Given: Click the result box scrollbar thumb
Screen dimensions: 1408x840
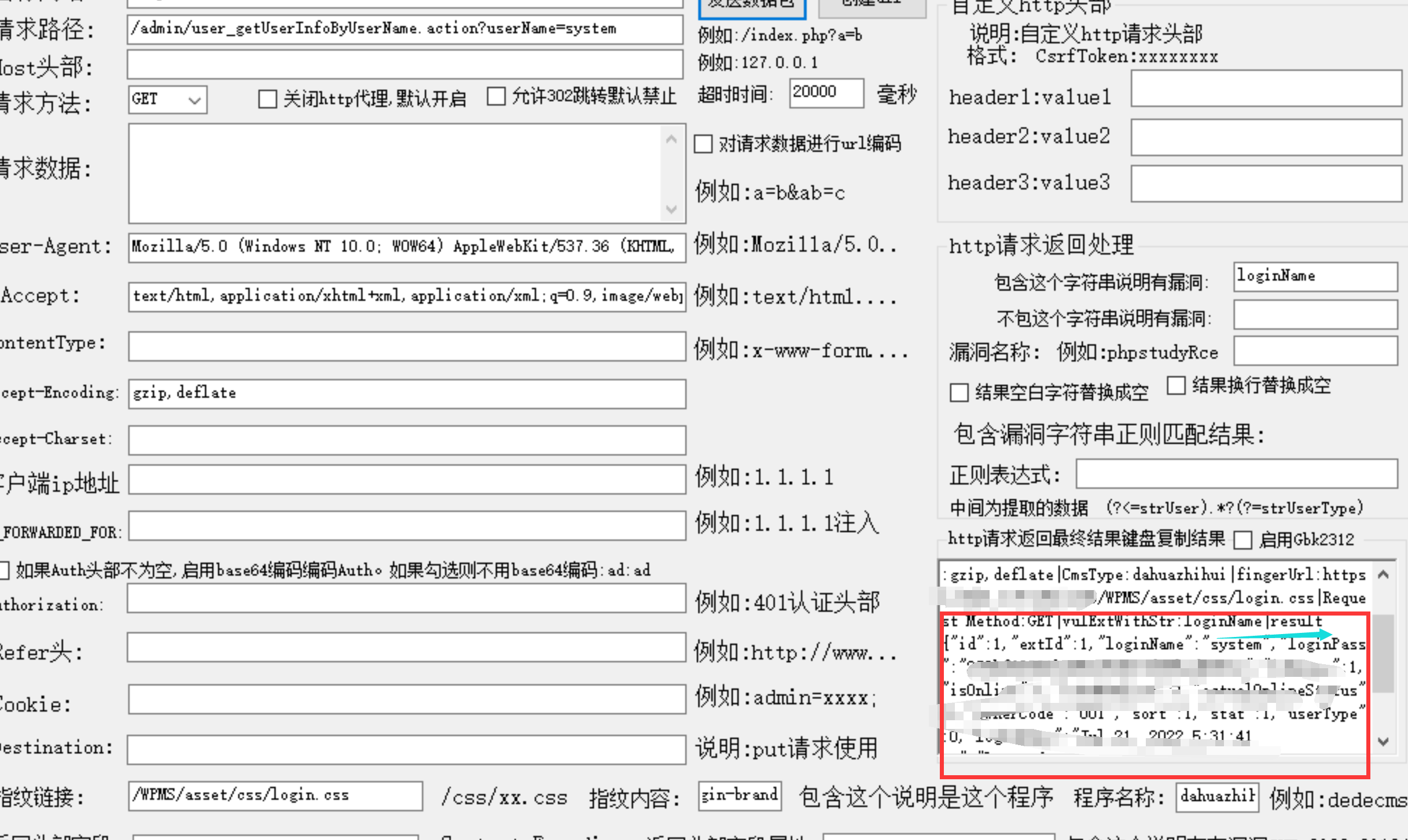Looking at the screenshot, I should 1384,654.
